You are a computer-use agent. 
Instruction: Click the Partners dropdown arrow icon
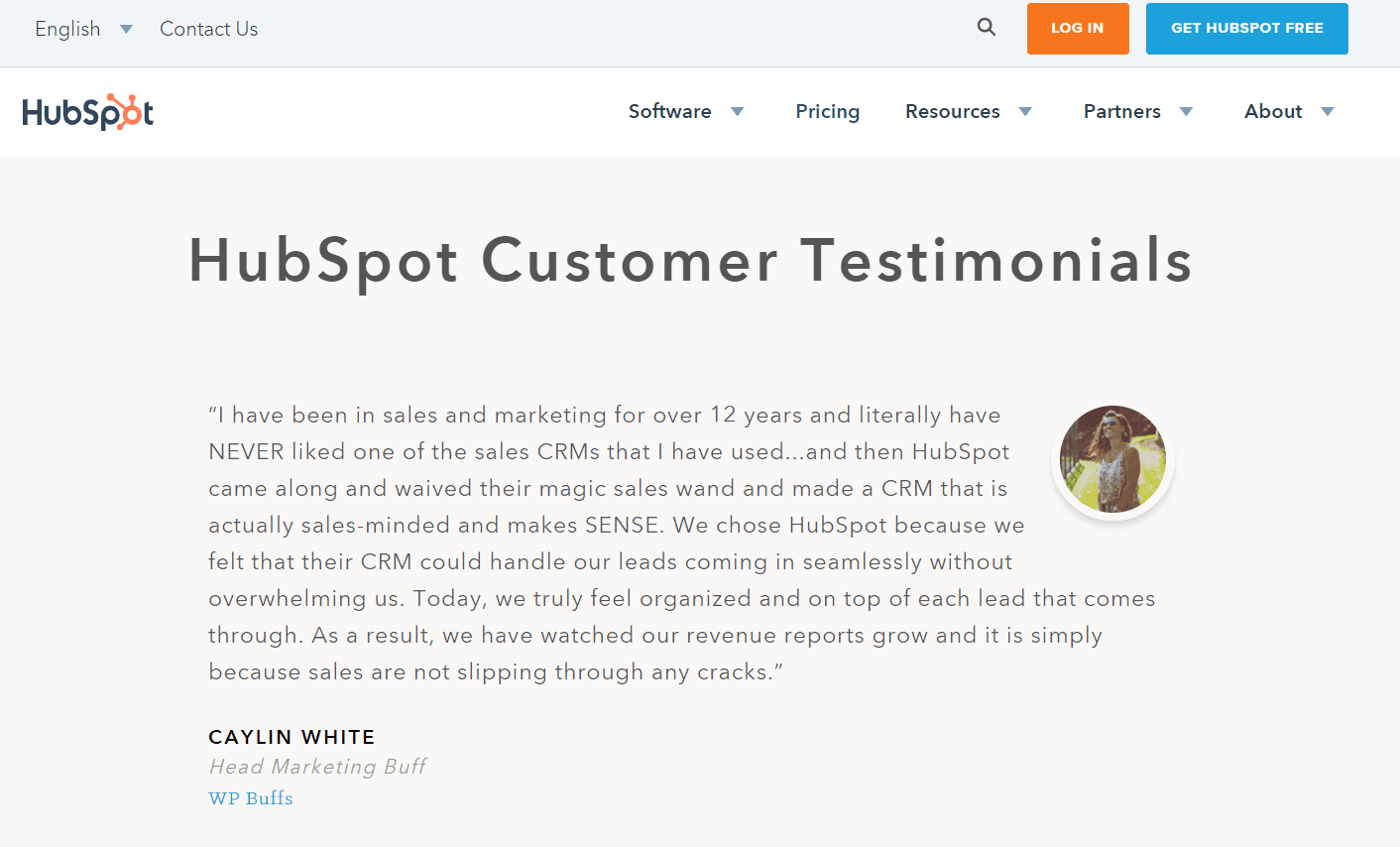tap(1187, 112)
